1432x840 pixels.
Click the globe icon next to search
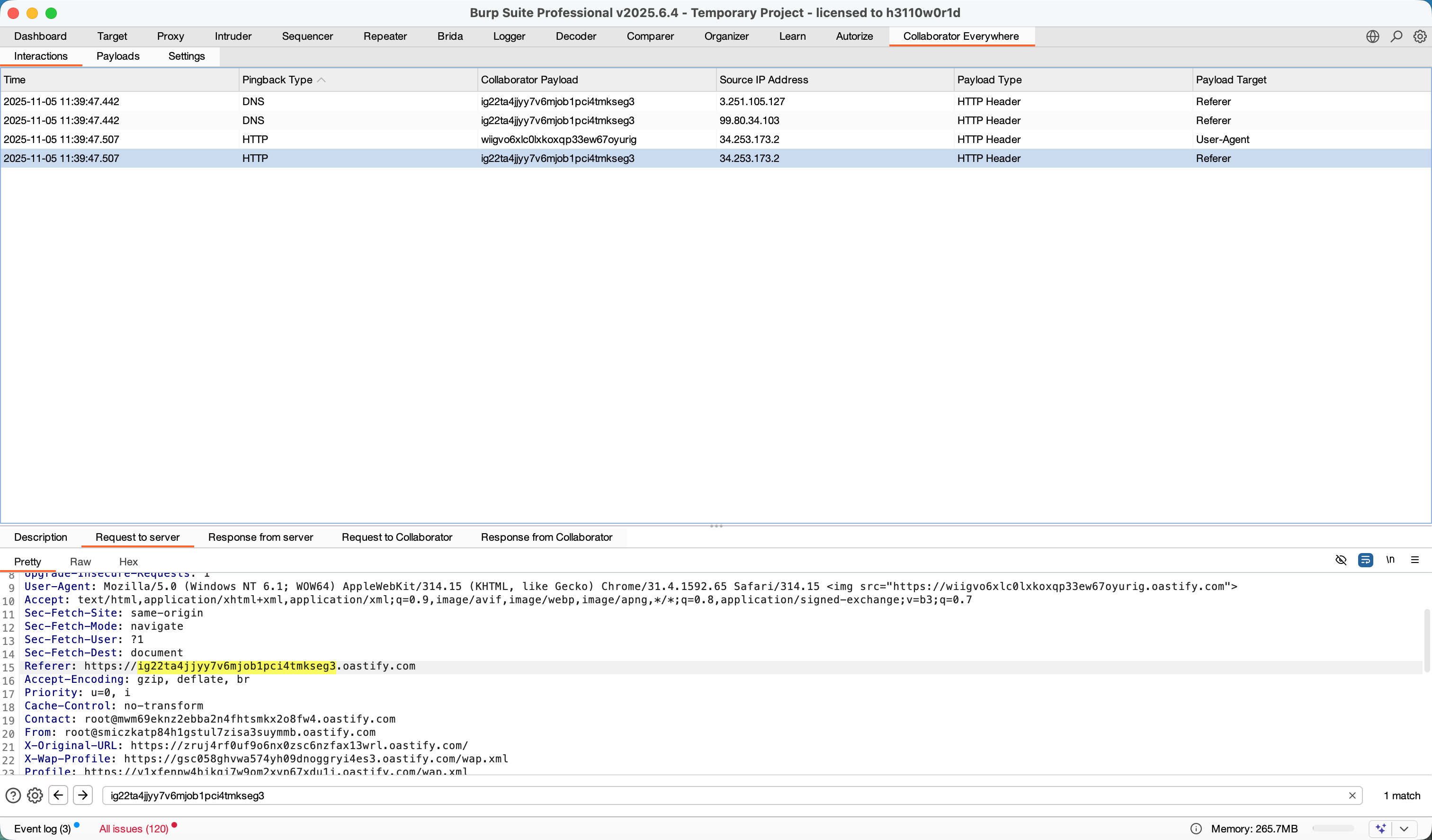click(x=1372, y=36)
